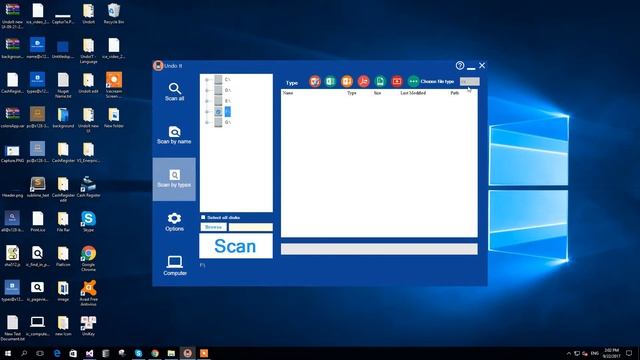Open Cash Register desktop shortcut
640x360 pixels.
pos(88,187)
